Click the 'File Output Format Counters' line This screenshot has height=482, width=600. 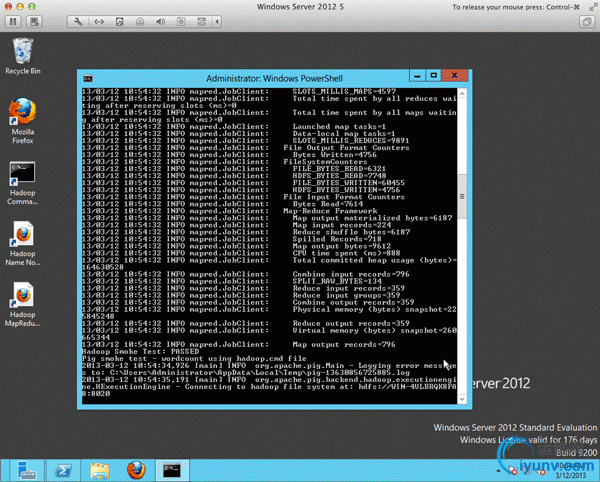click(246, 148)
